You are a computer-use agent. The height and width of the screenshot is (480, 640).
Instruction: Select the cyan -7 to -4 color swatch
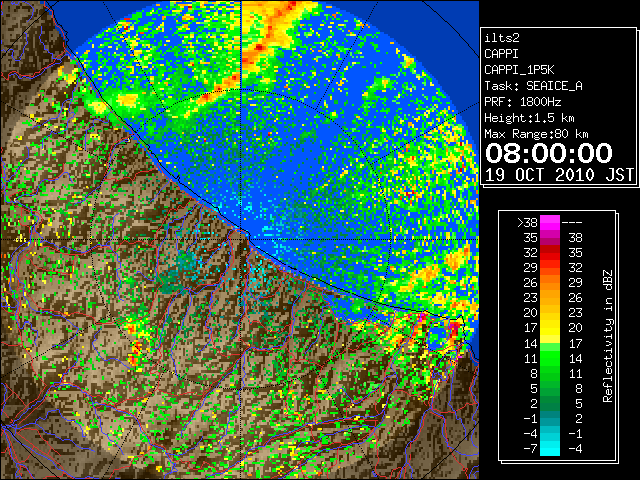(x=550, y=449)
